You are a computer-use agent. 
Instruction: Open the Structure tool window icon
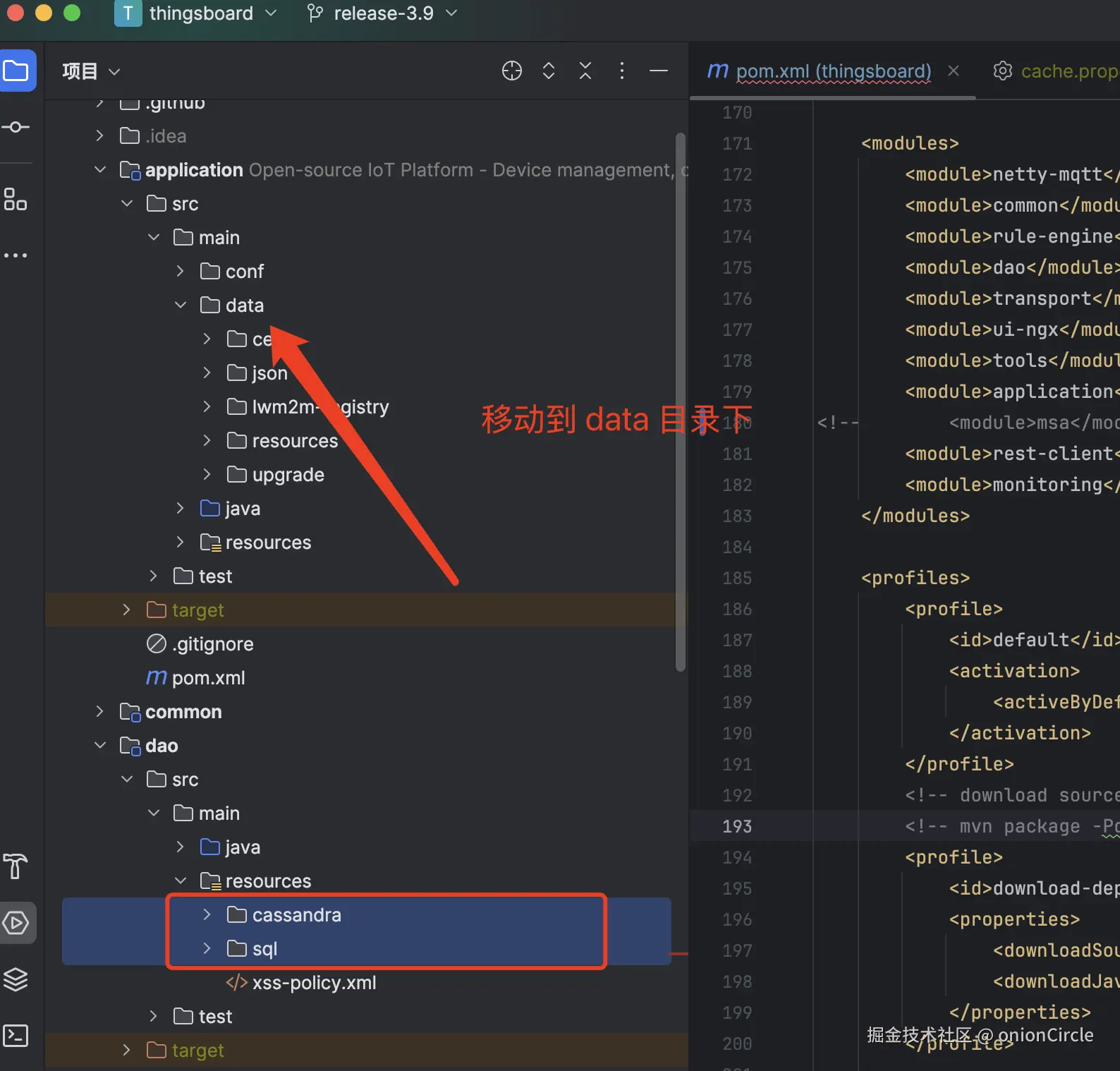tap(16, 199)
